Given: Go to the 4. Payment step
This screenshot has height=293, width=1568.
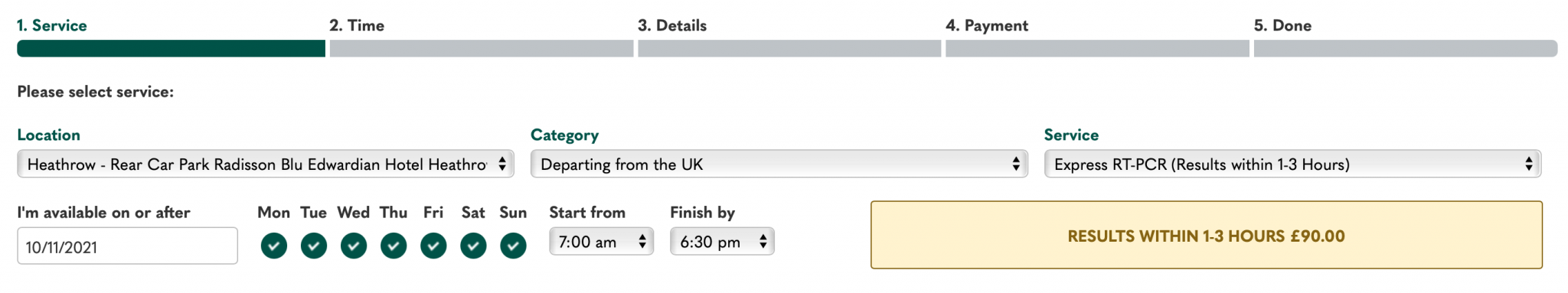Looking at the screenshot, I should click(x=987, y=25).
